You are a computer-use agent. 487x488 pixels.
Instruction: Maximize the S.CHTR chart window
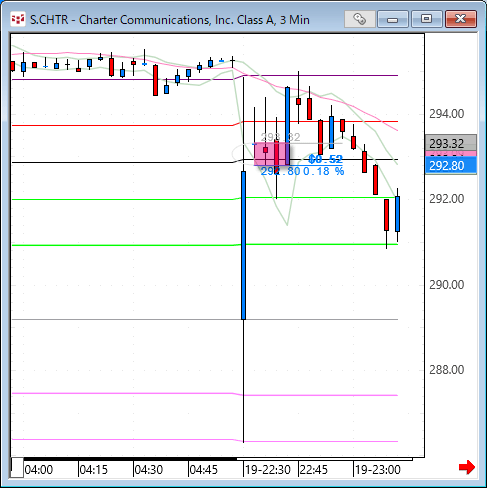point(426,19)
